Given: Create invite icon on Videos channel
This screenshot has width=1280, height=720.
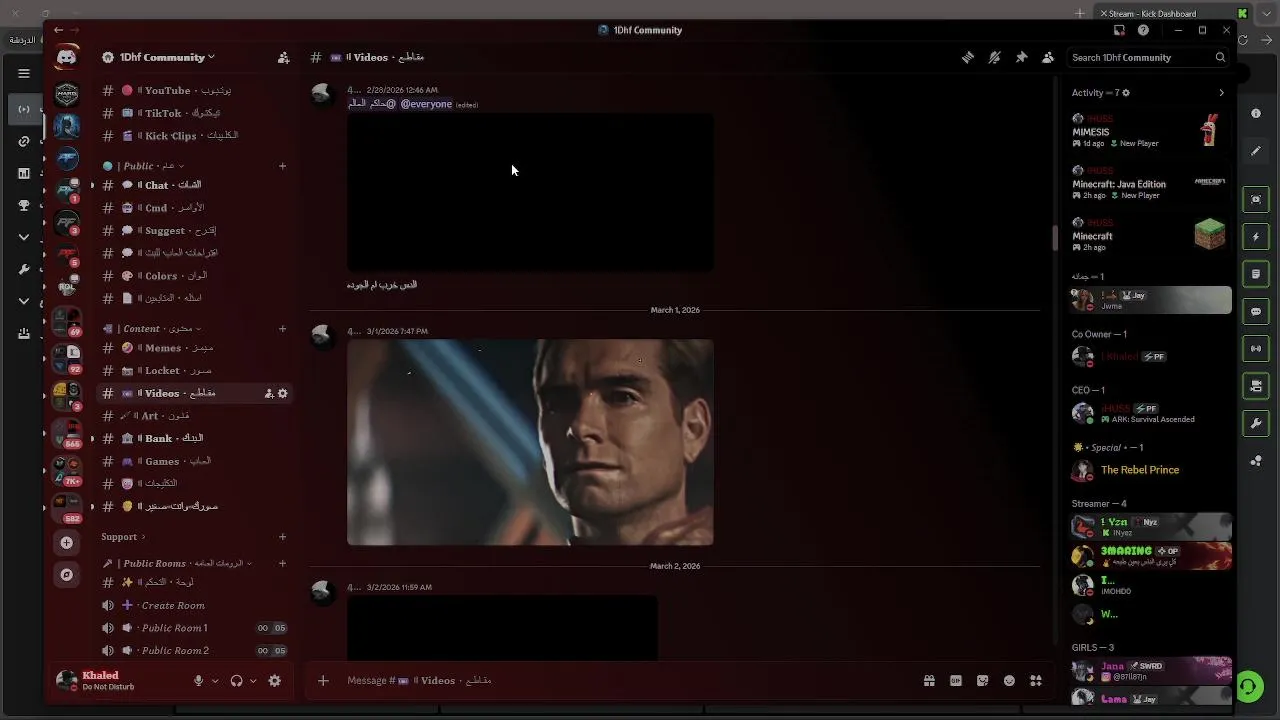Looking at the screenshot, I should click(x=269, y=394).
